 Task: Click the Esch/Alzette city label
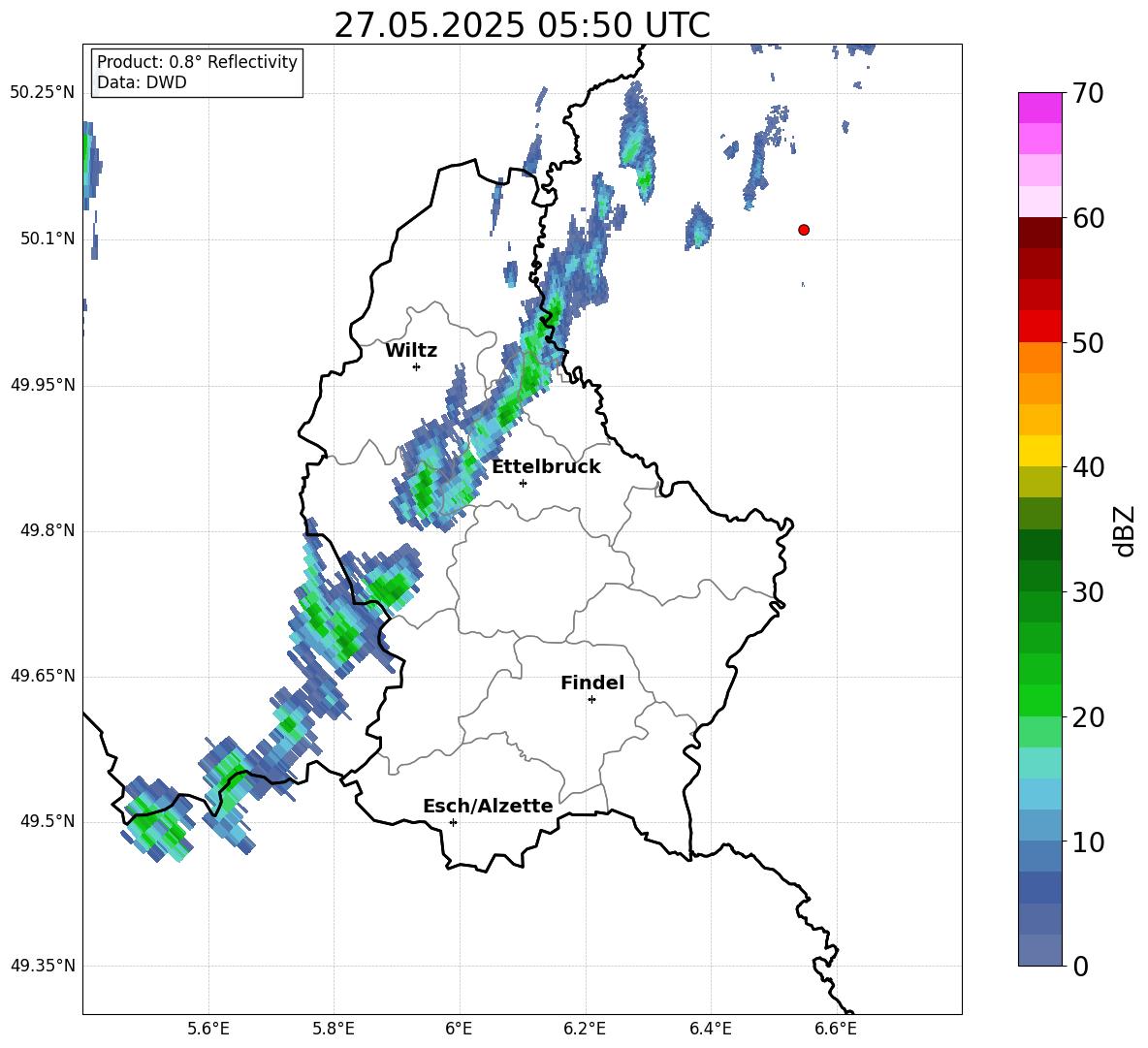[x=488, y=807]
